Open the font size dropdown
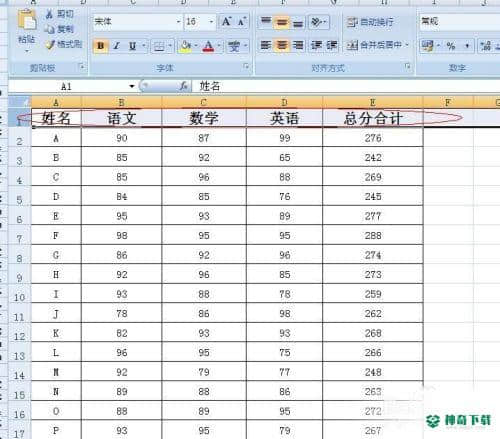The width and height of the screenshot is (500, 439). coord(211,22)
